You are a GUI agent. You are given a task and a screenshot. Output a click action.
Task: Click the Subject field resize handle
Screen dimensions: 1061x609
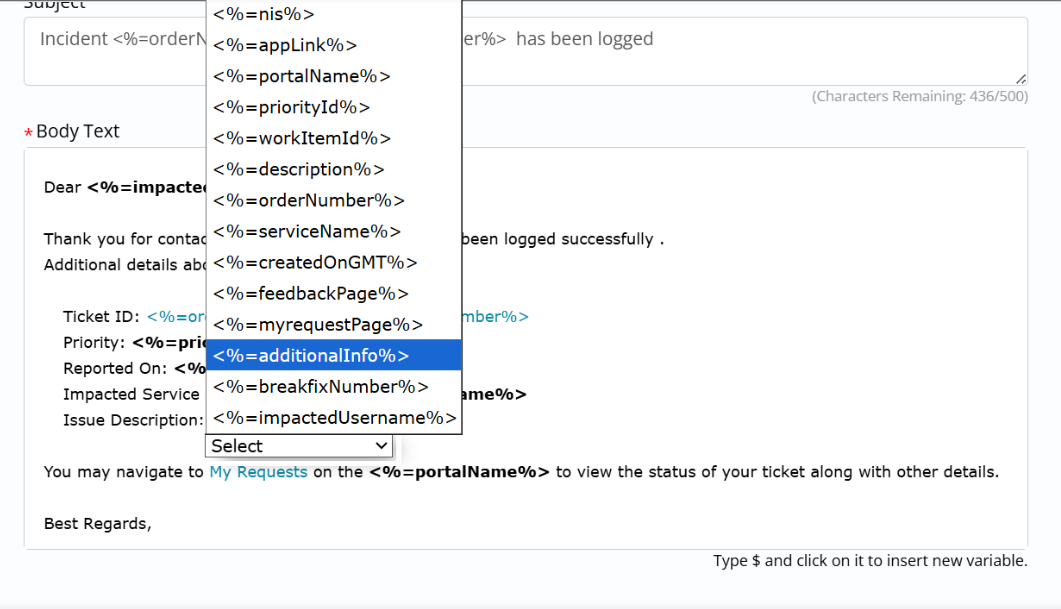click(x=1020, y=78)
